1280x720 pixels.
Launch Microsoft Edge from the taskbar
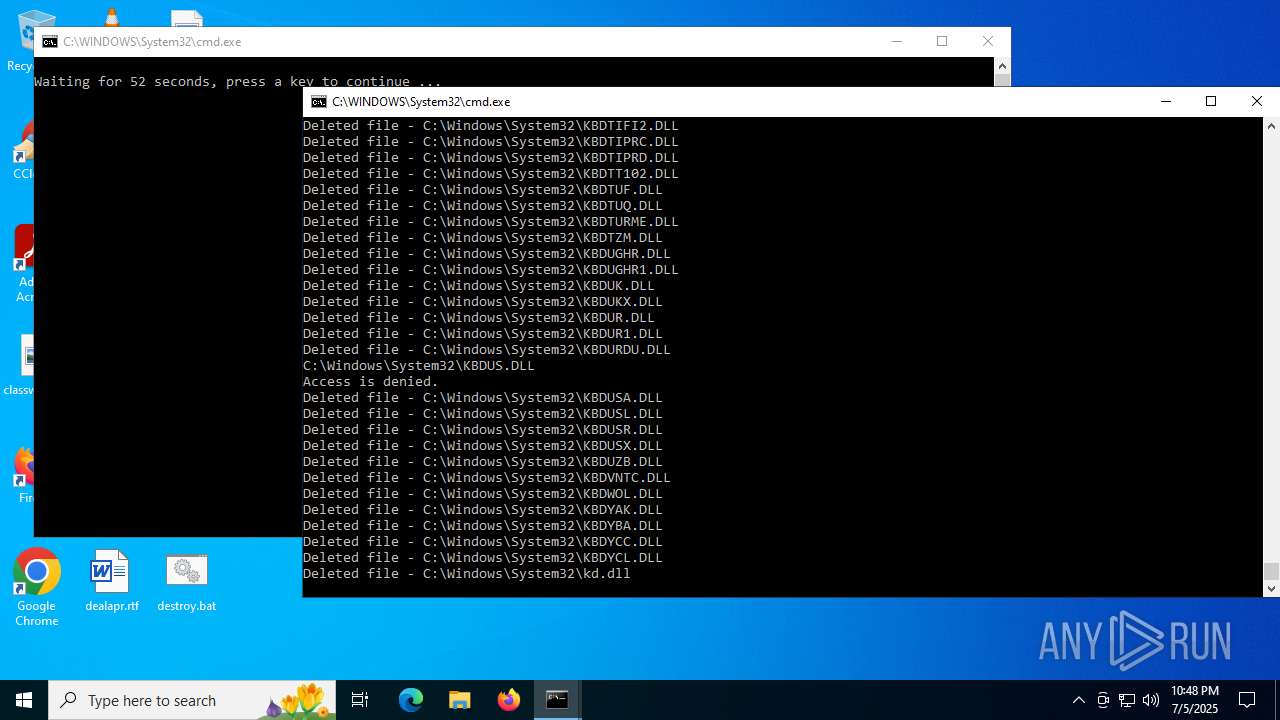pos(411,700)
